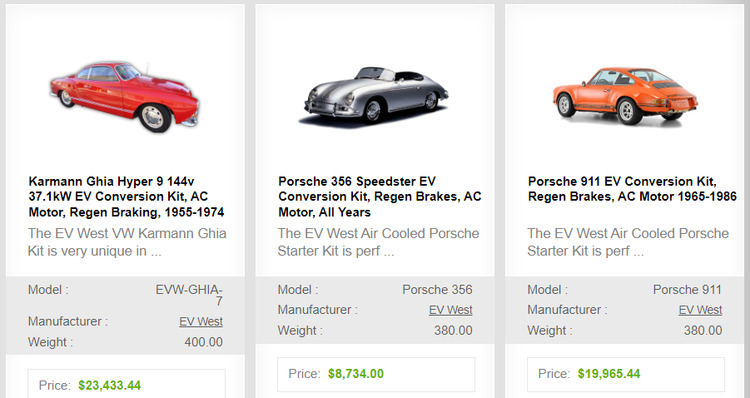Click the Porsche 911 Starter Kit description text

628,242
